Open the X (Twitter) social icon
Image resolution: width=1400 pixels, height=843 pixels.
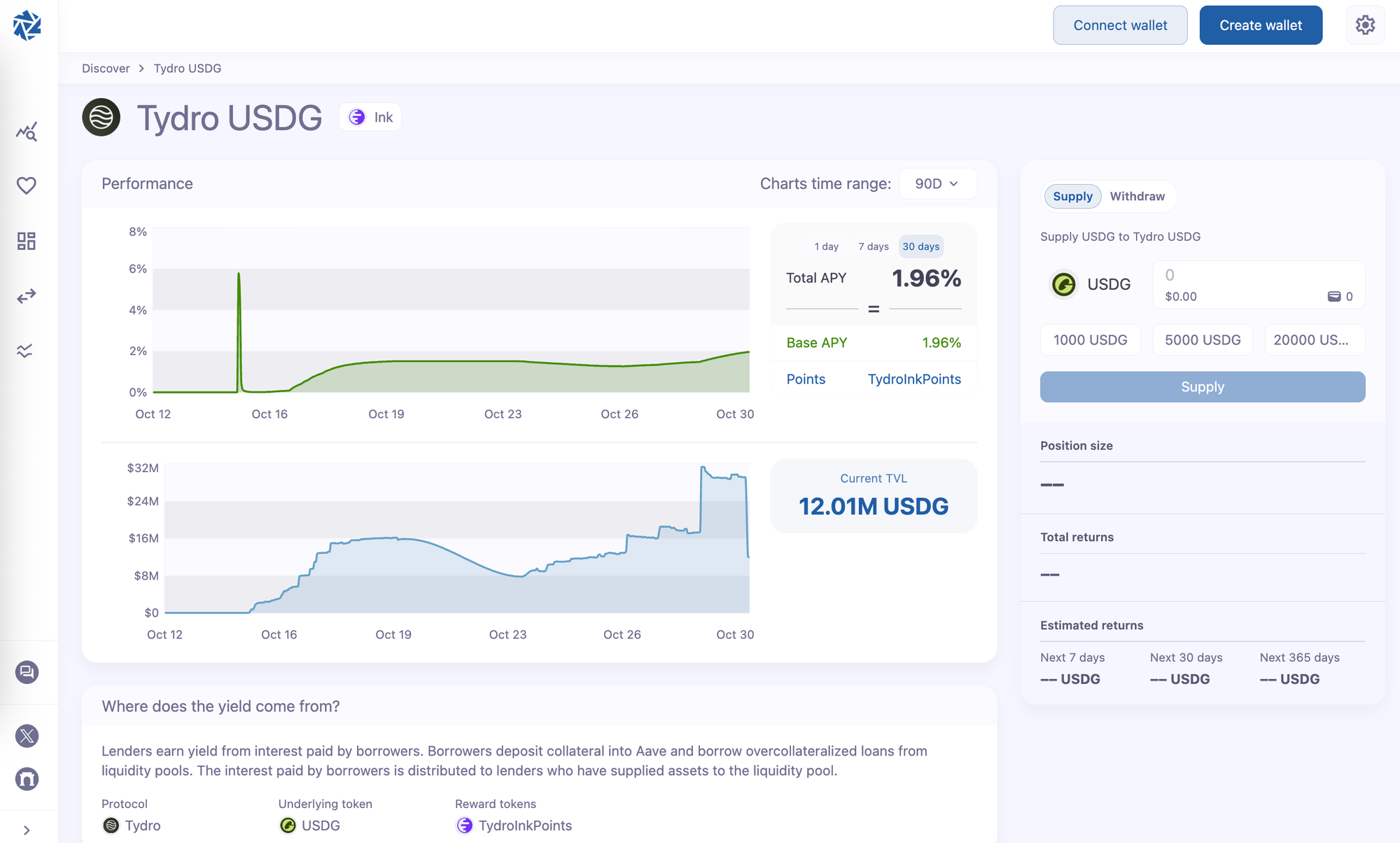[27, 736]
